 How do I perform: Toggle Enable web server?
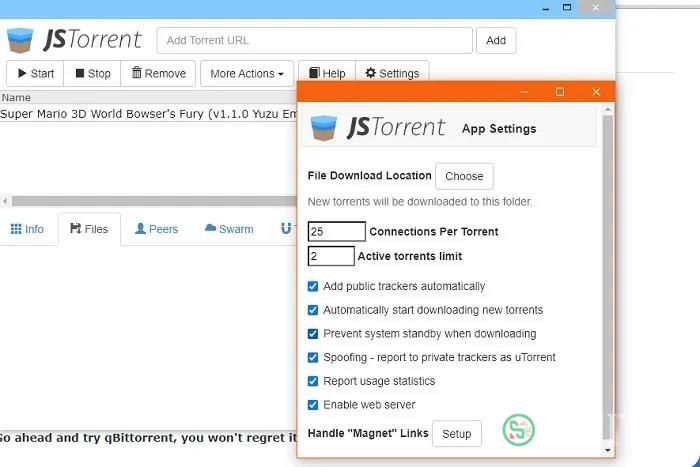[x=313, y=404]
